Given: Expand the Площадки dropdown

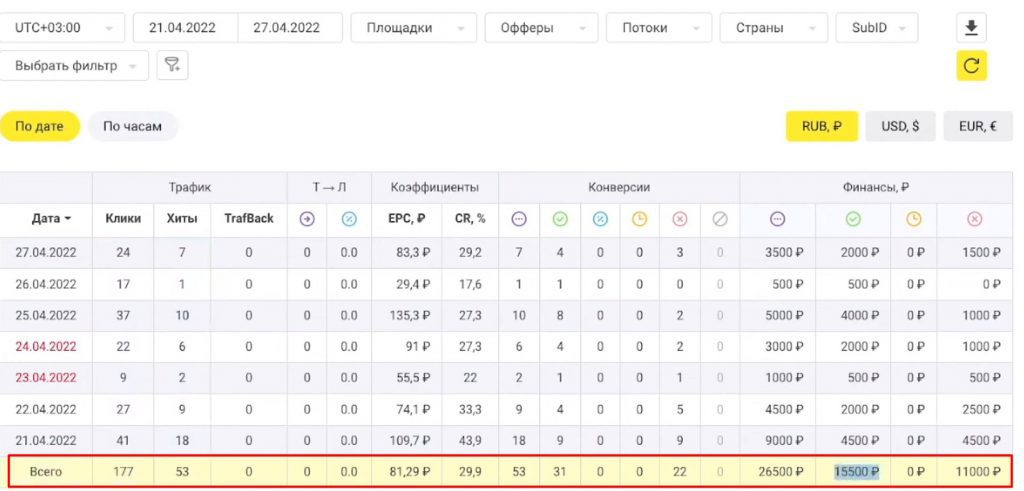Looking at the screenshot, I should 414,28.
